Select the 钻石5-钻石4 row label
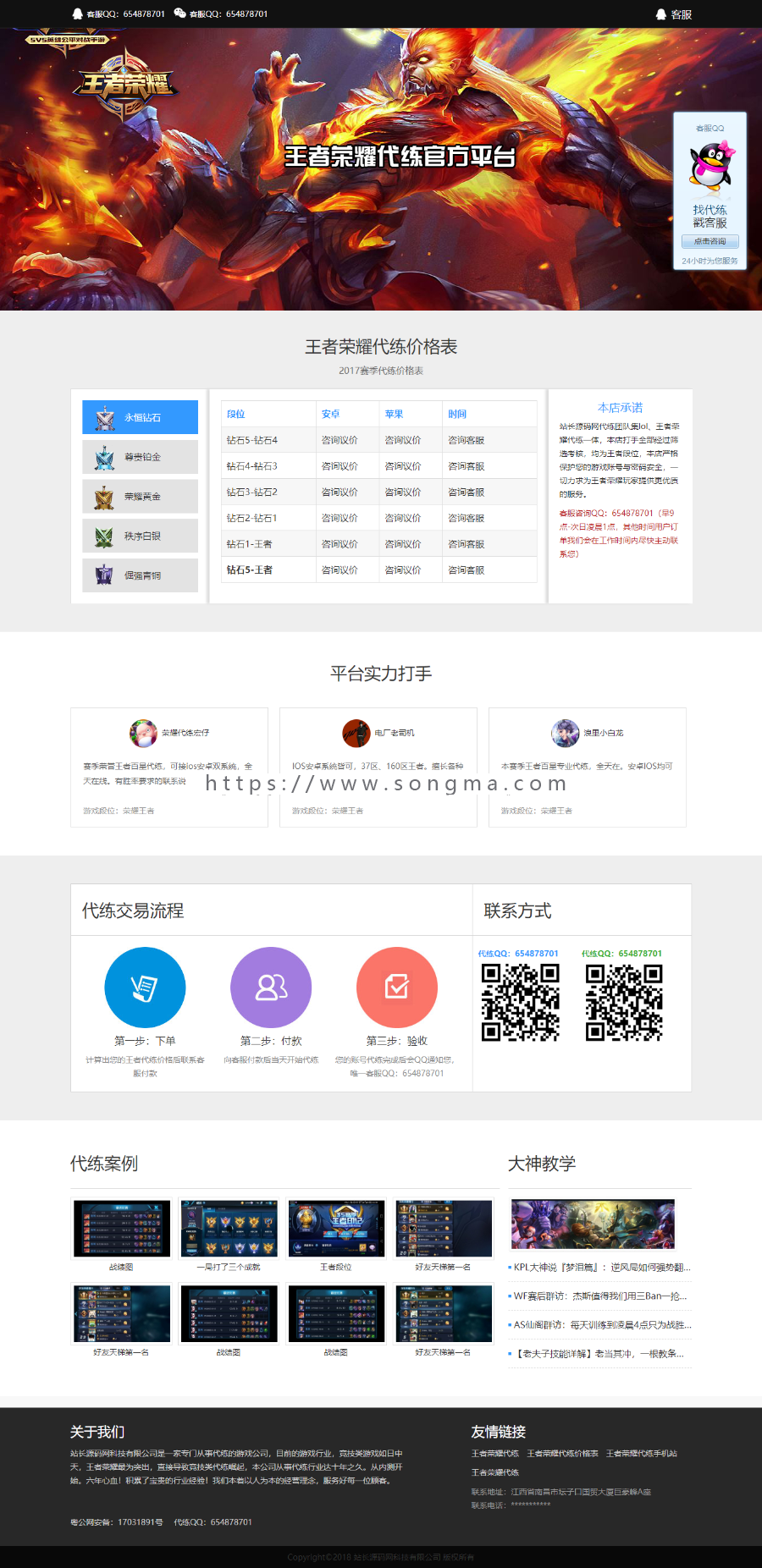Image resolution: width=762 pixels, height=1568 pixels. pyautogui.click(x=252, y=441)
